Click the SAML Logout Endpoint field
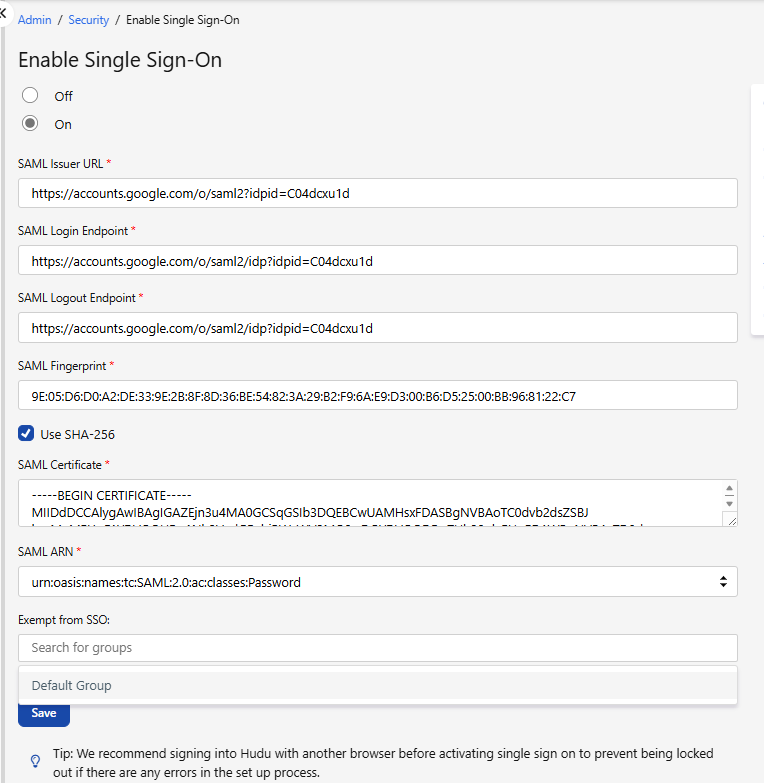Screen dimensions: 764x783 pyautogui.click(x=378, y=328)
